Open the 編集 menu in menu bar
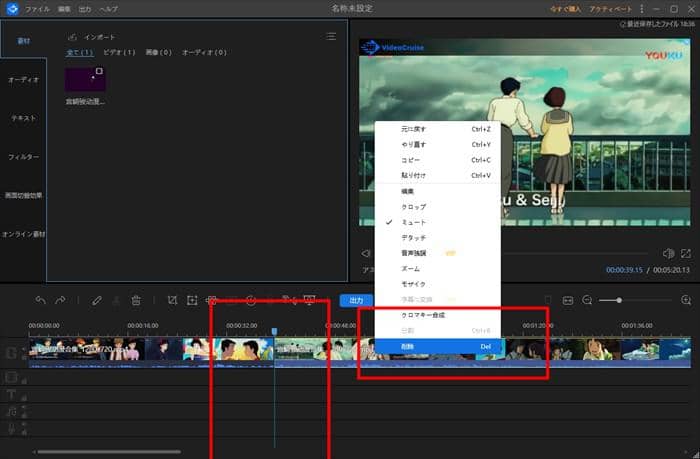Image resolution: width=700 pixels, height=459 pixels. click(64, 9)
